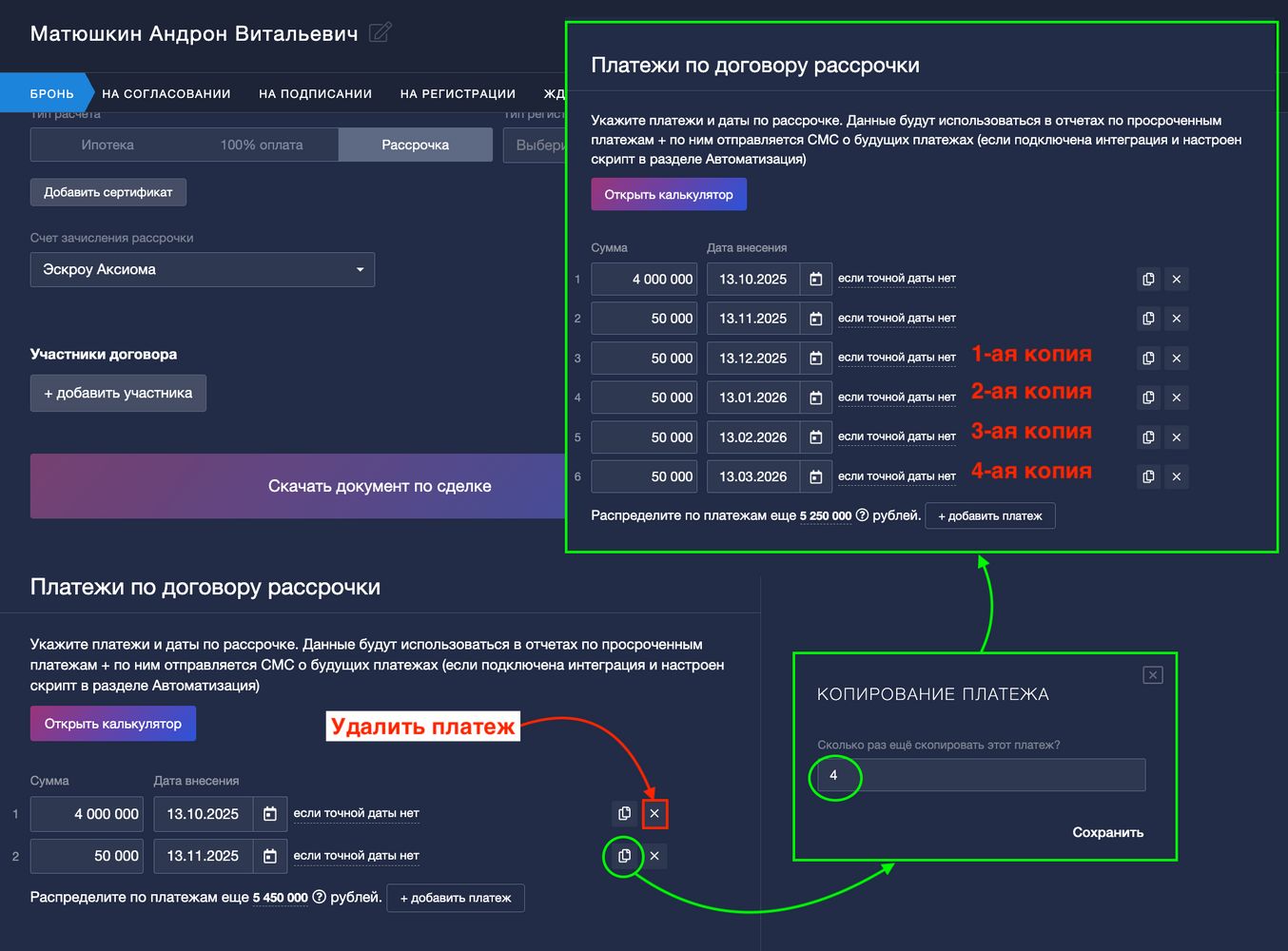
Task: Select the Рассрочка payment type
Action: point(415,145)
